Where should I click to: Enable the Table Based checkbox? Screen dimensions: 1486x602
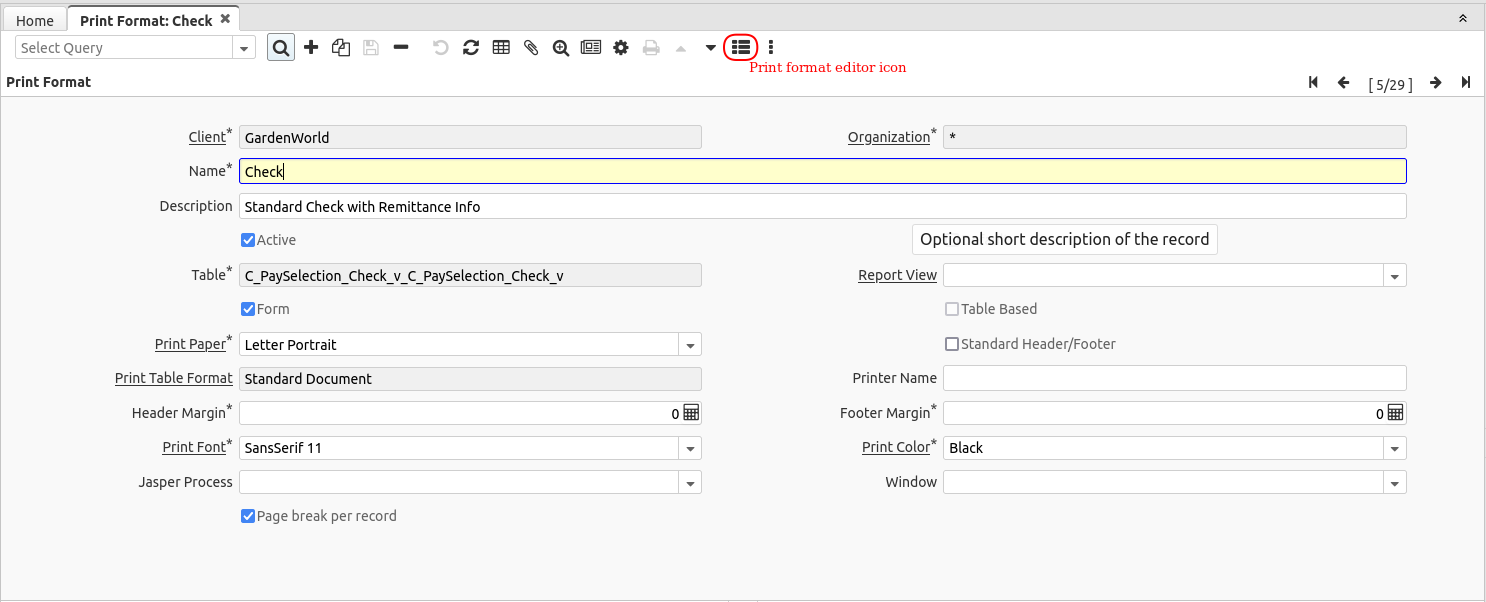click(x=952, y=309)
